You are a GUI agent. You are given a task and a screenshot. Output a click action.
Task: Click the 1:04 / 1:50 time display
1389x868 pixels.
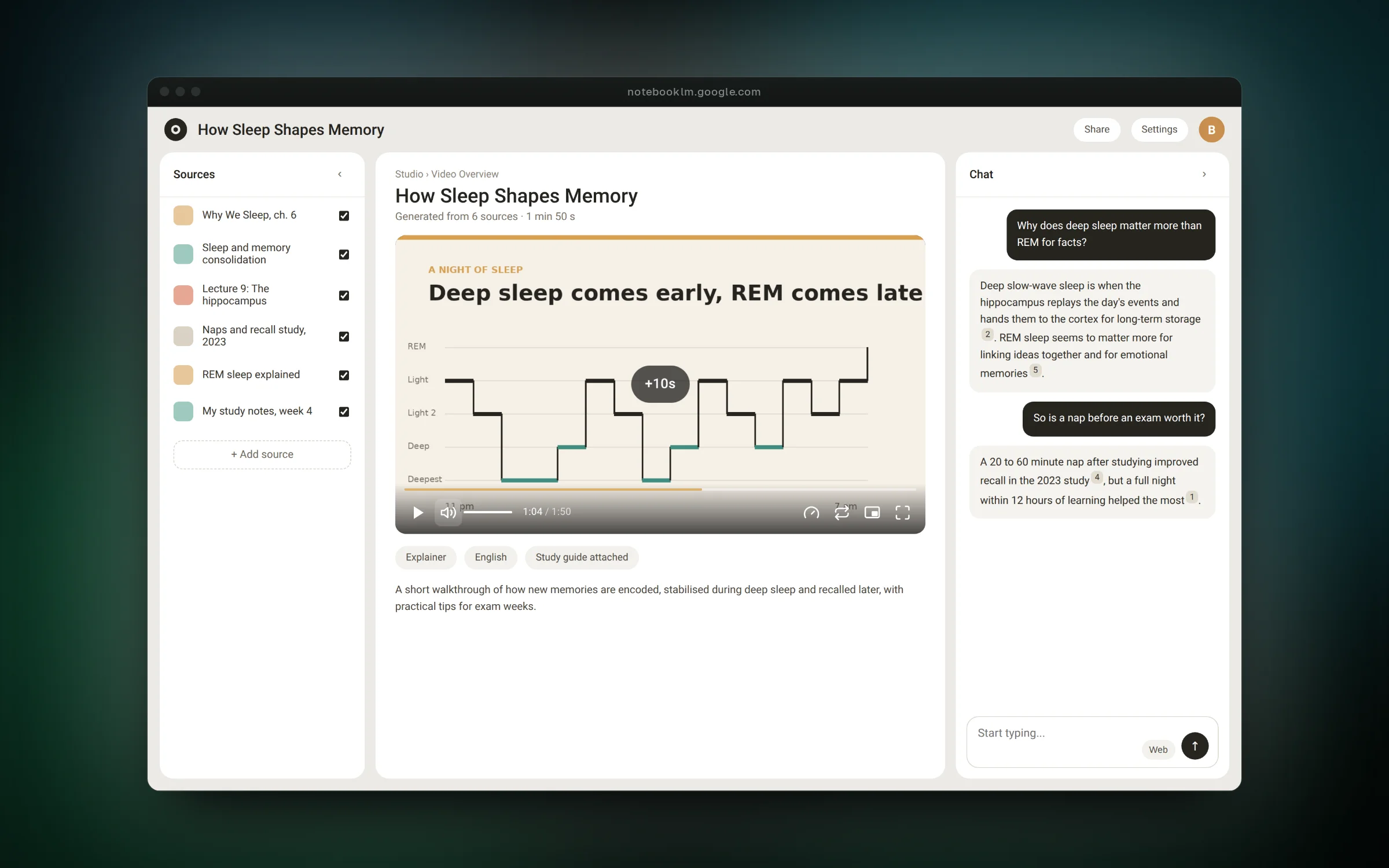547,512
